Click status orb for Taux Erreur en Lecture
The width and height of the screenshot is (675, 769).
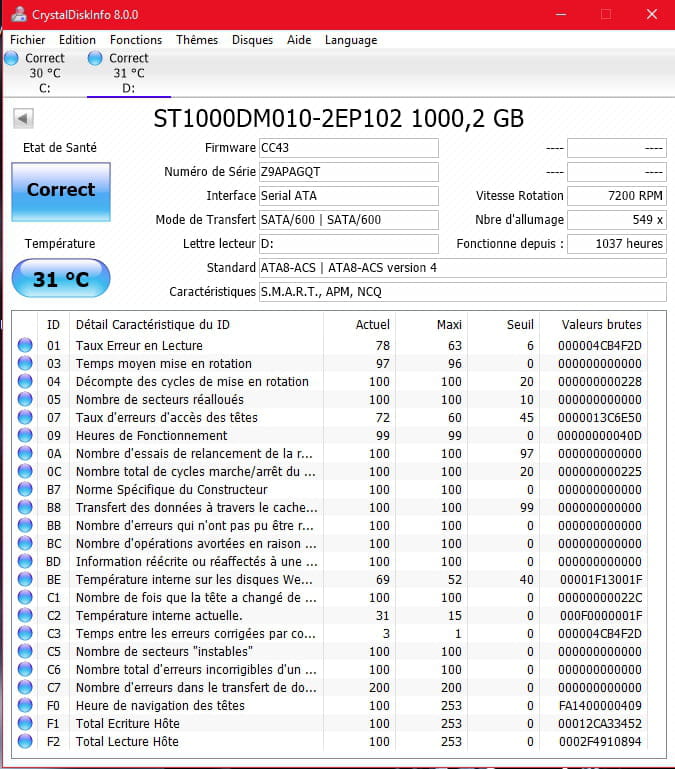pos(25,345)
